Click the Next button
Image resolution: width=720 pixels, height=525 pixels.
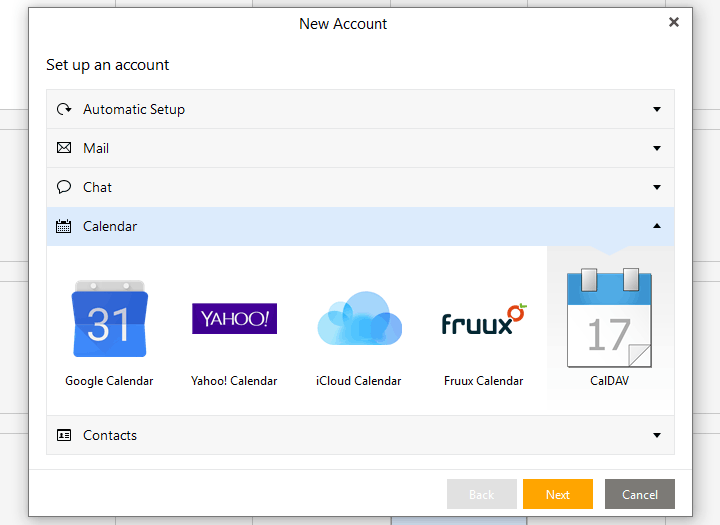(x=558, y=494)
